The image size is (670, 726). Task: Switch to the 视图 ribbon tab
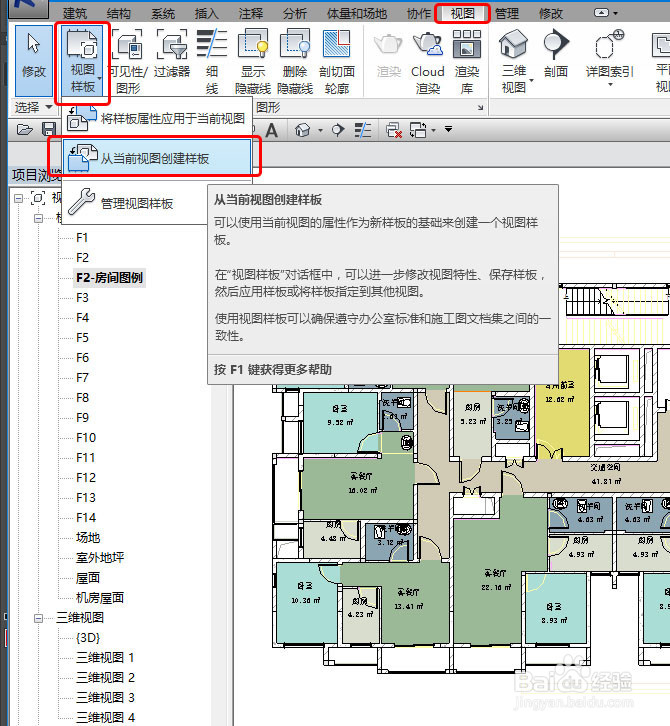click(x=462, y=13)
